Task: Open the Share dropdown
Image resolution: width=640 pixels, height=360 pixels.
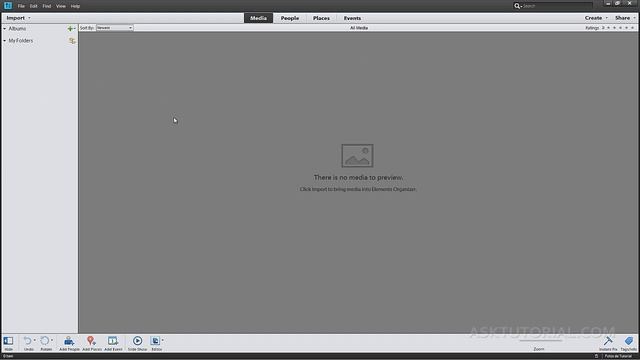Action: pos(625,18)
